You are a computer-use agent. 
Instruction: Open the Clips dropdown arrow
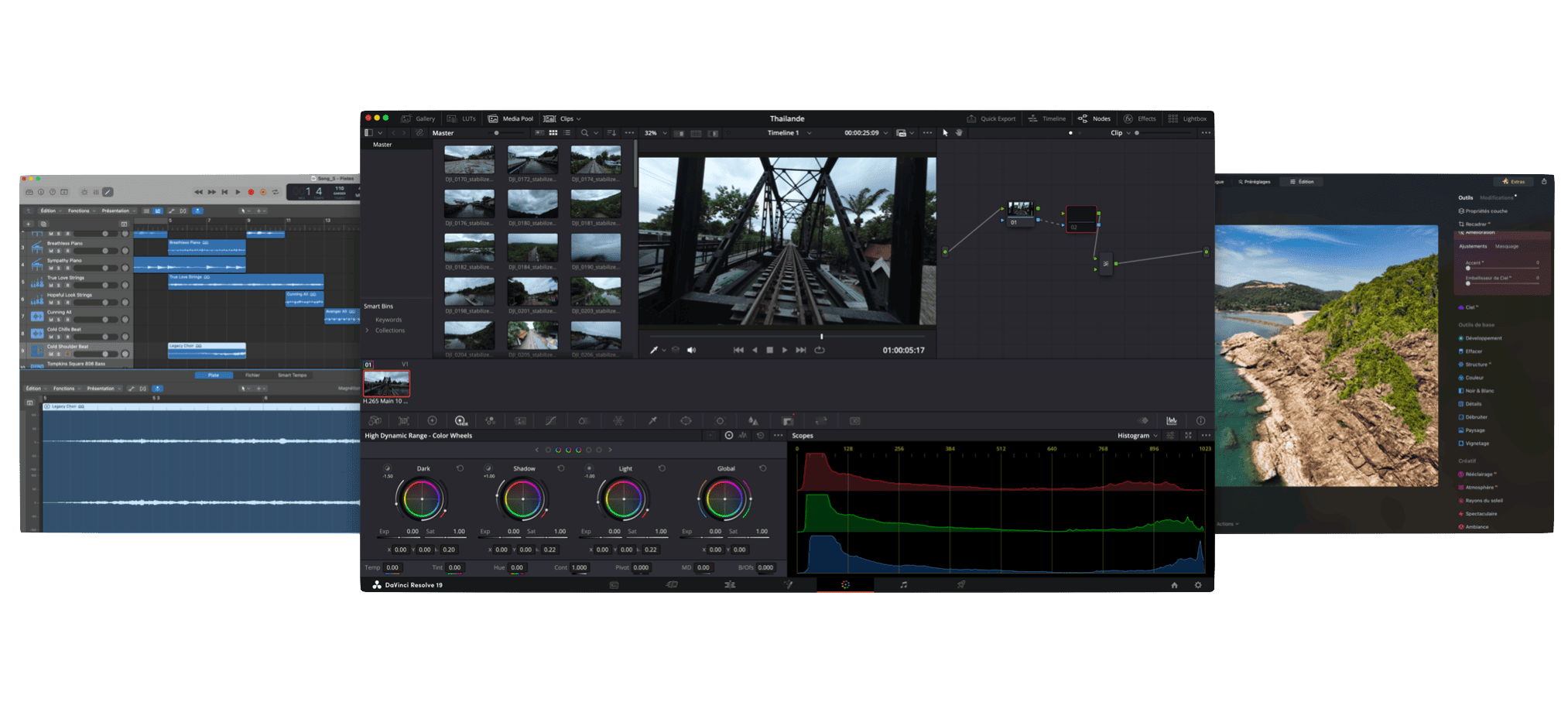click(579, 119)
